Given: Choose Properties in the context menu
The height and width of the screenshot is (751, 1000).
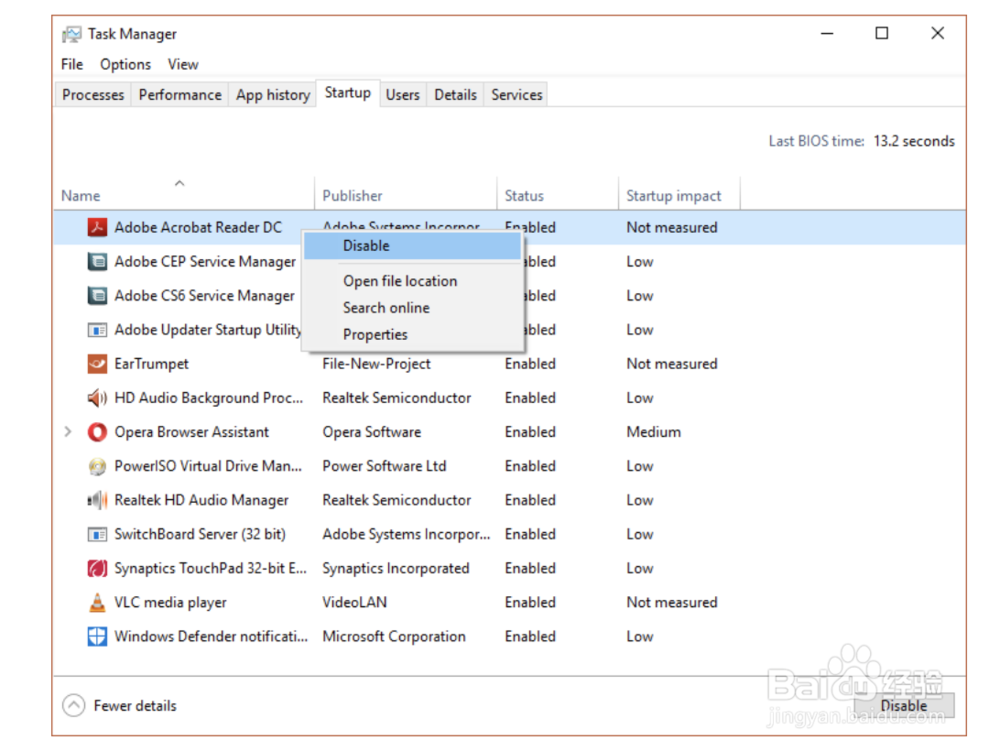Looking at the screenshot, I should [413, 335].
